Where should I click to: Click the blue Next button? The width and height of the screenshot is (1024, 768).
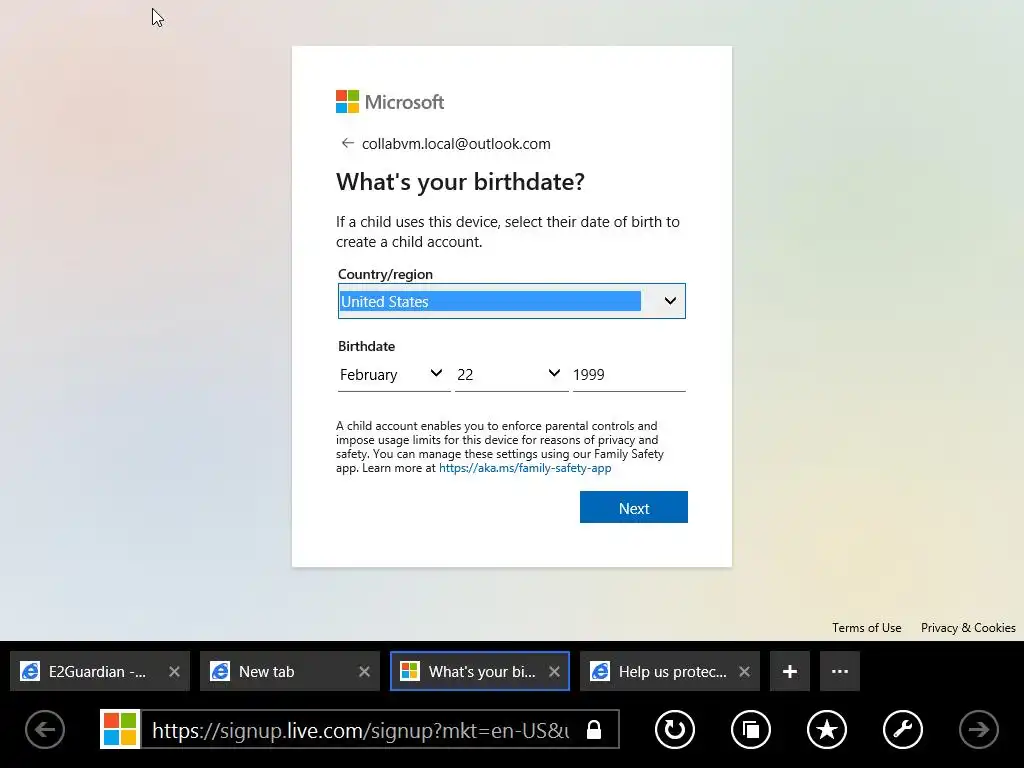633,507
